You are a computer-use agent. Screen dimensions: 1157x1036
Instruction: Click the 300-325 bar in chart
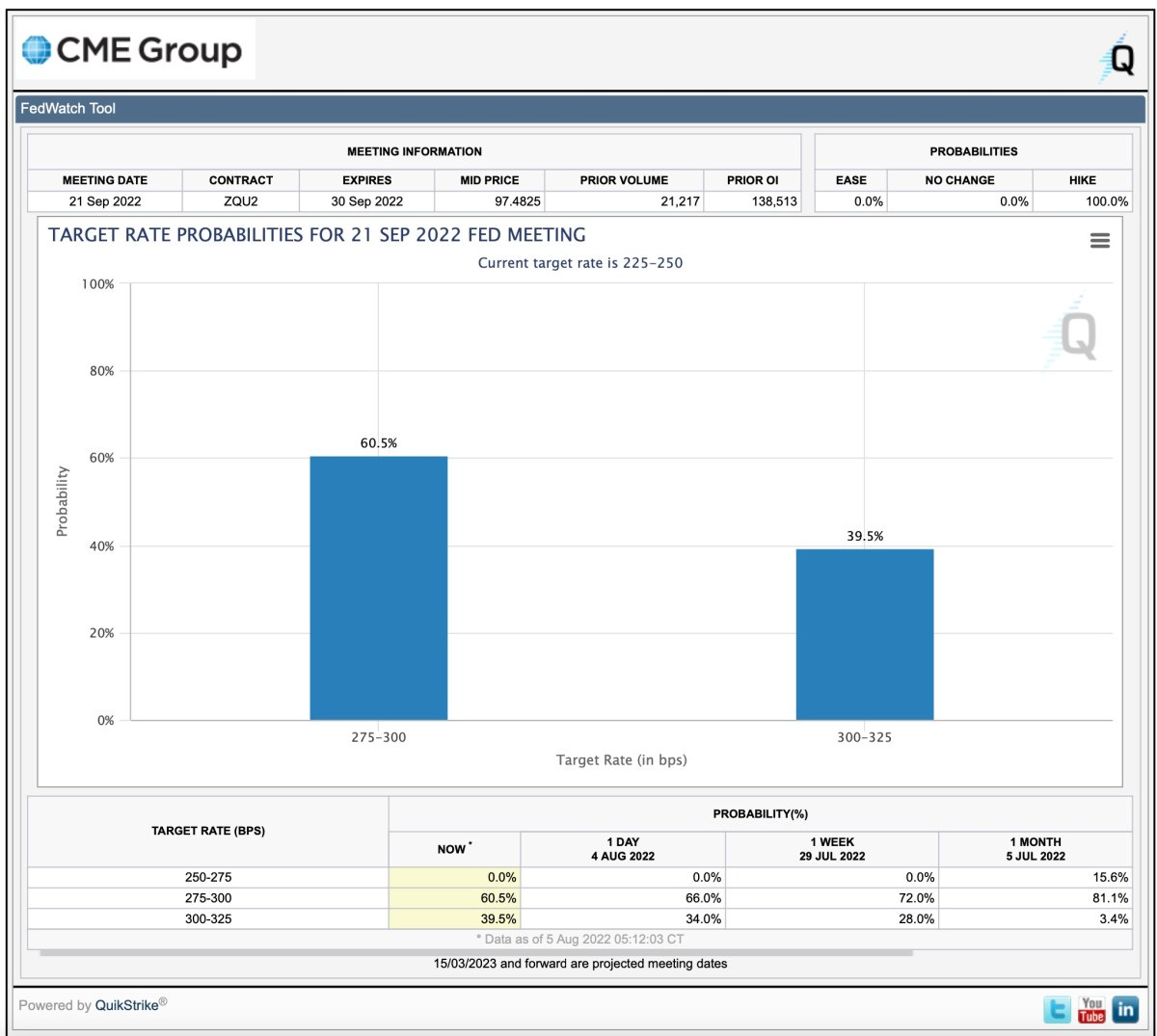(865, 634)
